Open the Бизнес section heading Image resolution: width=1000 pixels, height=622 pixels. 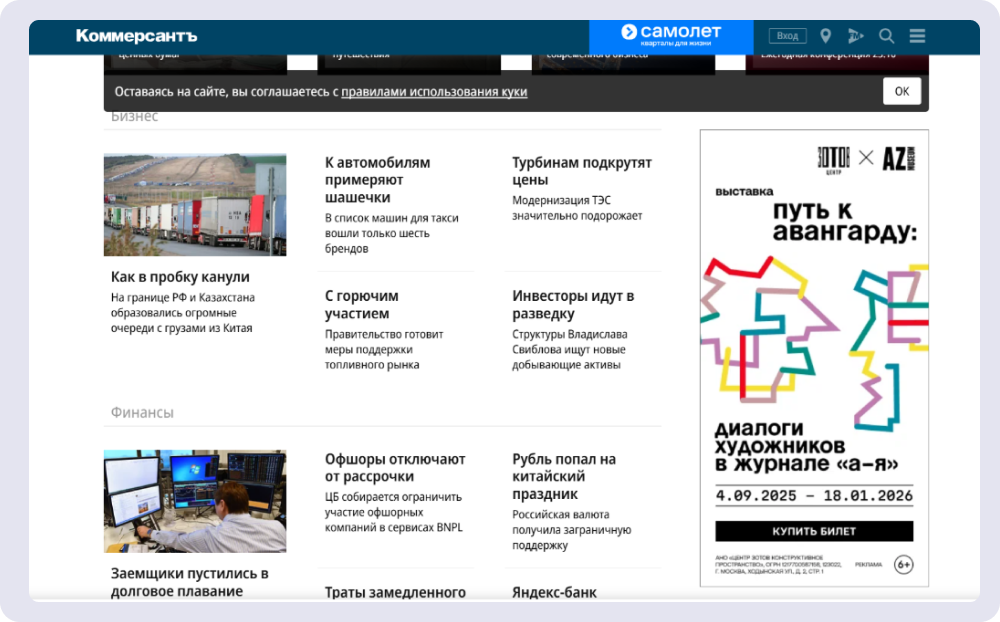tap(134, 117)
